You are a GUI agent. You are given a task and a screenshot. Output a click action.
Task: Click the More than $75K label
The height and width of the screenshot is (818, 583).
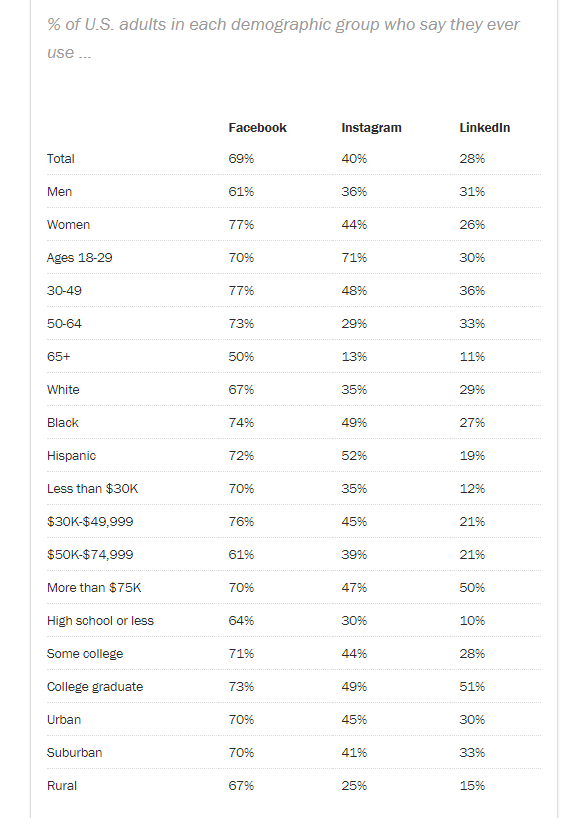[x=94, y=588]
